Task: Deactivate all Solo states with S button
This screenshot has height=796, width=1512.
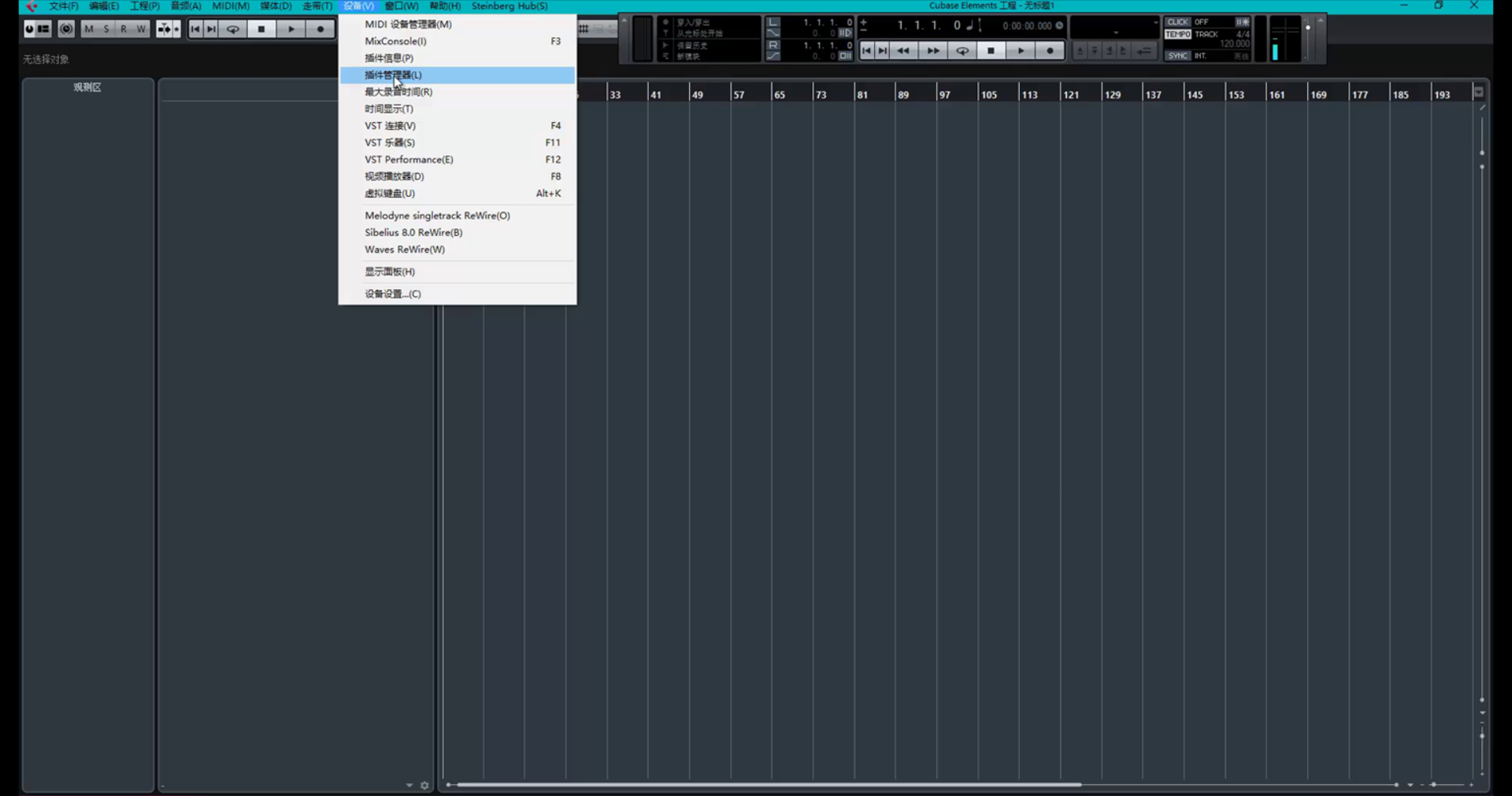Action: 106,29
